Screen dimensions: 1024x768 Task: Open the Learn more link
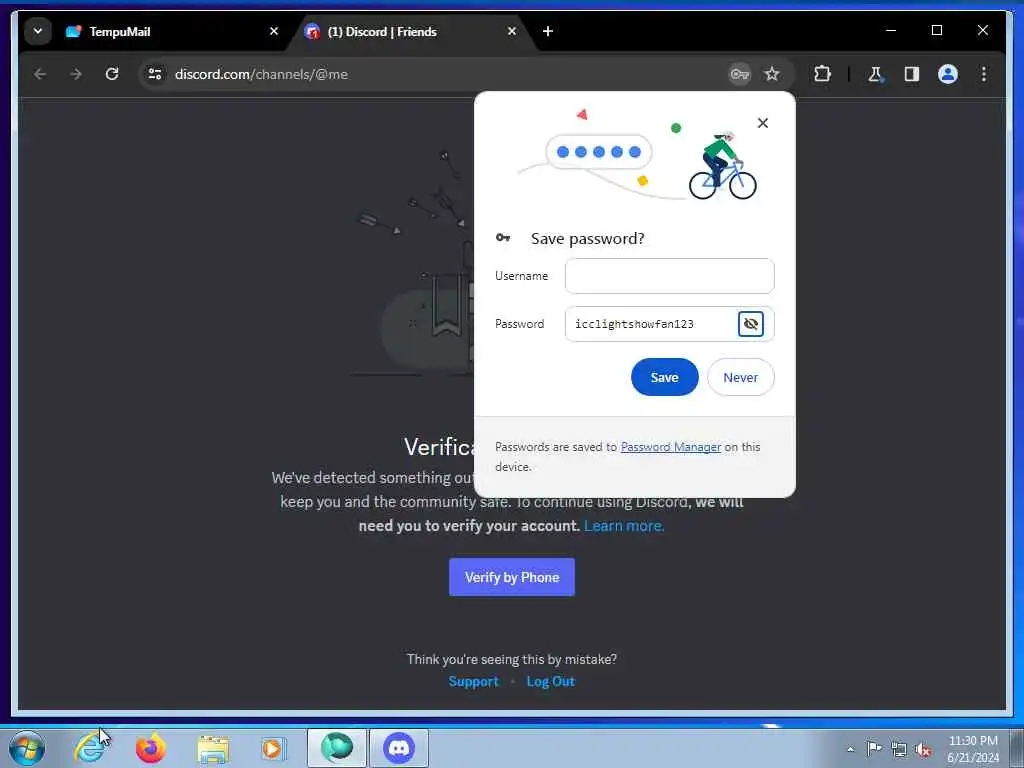point(624,526)
